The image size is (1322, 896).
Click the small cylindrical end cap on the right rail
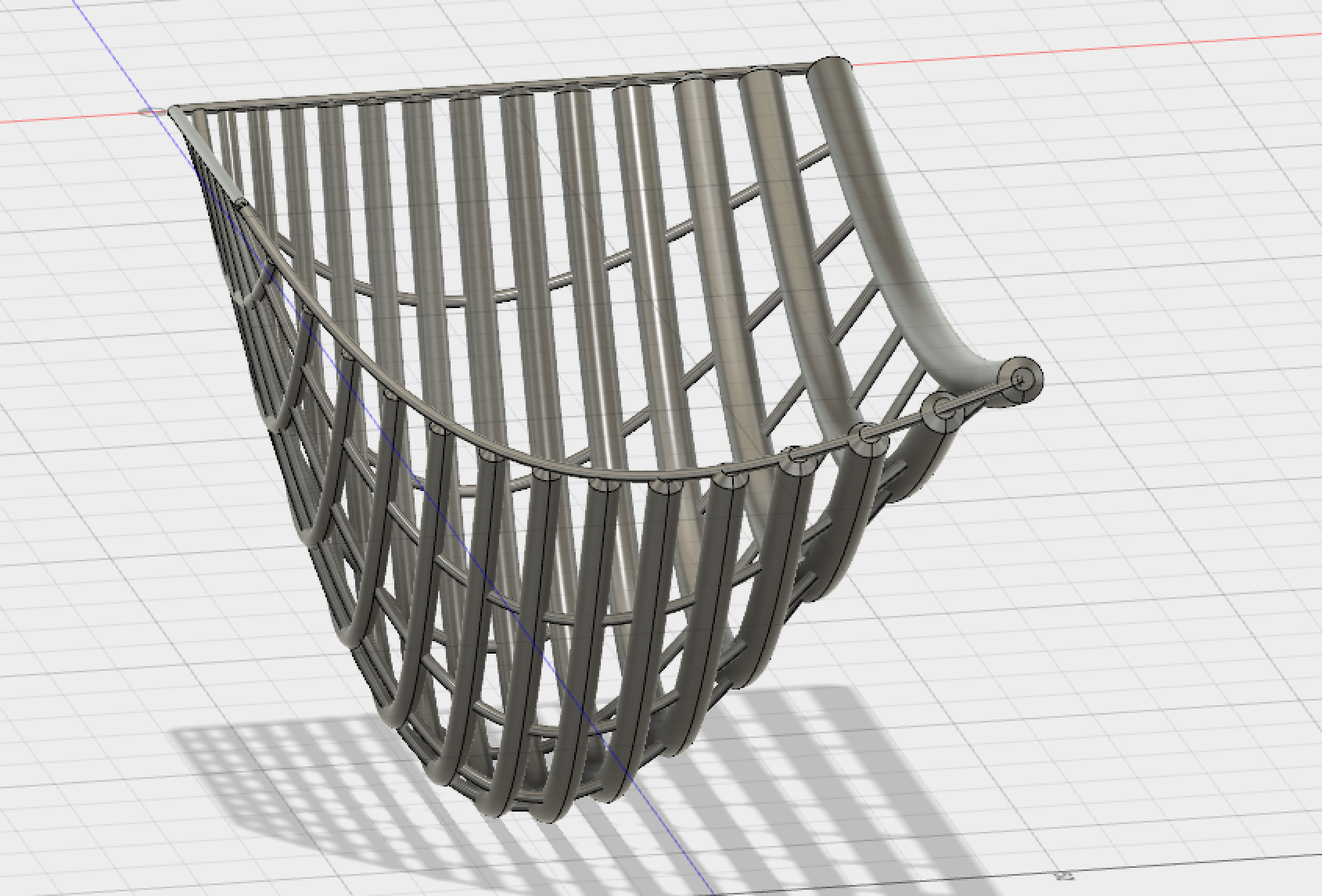(x=1021, y=378)
